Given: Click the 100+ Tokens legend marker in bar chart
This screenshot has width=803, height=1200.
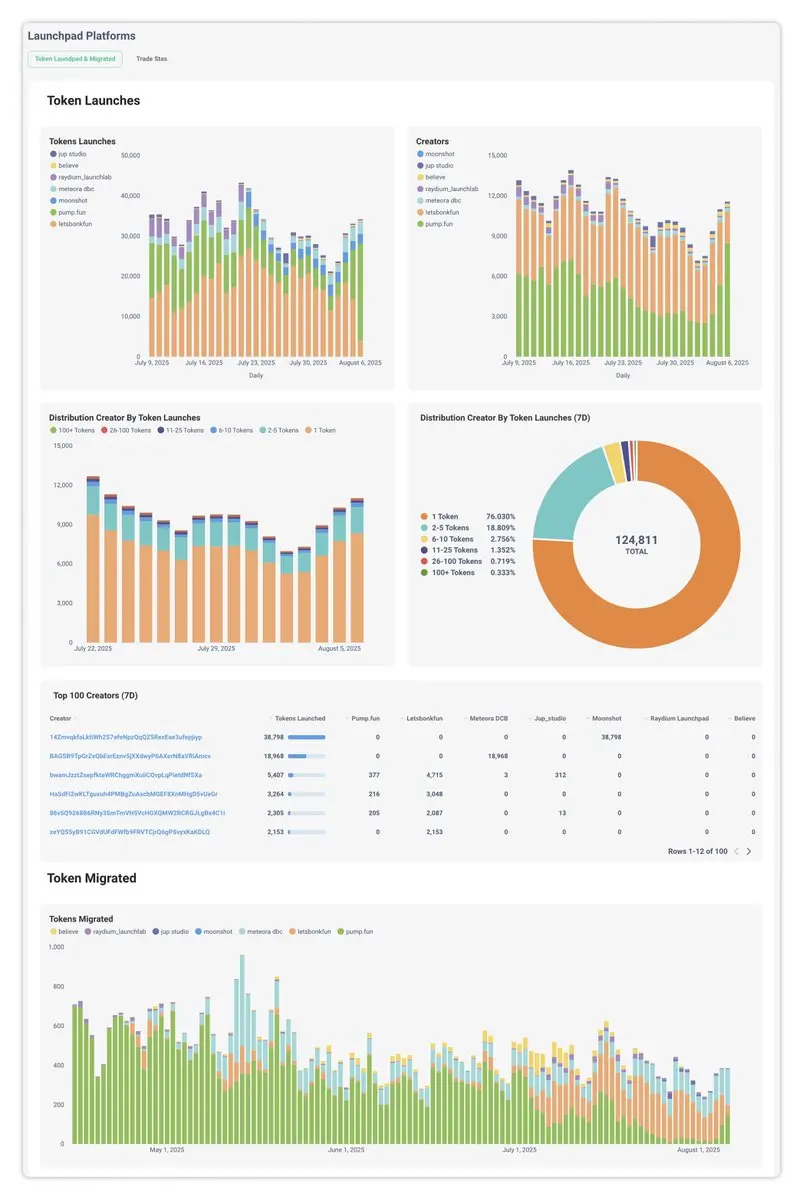Looking at the screenshot, I should point(53,430).
